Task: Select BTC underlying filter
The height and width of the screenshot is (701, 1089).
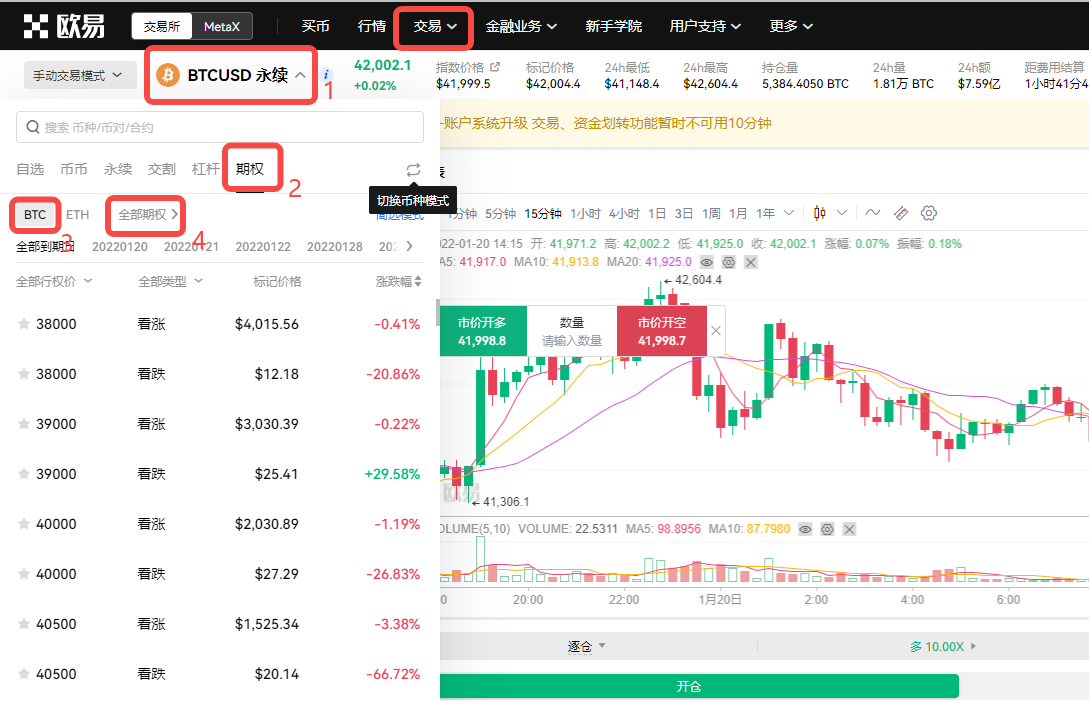Action: pyautogui.click(x=35, y=215)
